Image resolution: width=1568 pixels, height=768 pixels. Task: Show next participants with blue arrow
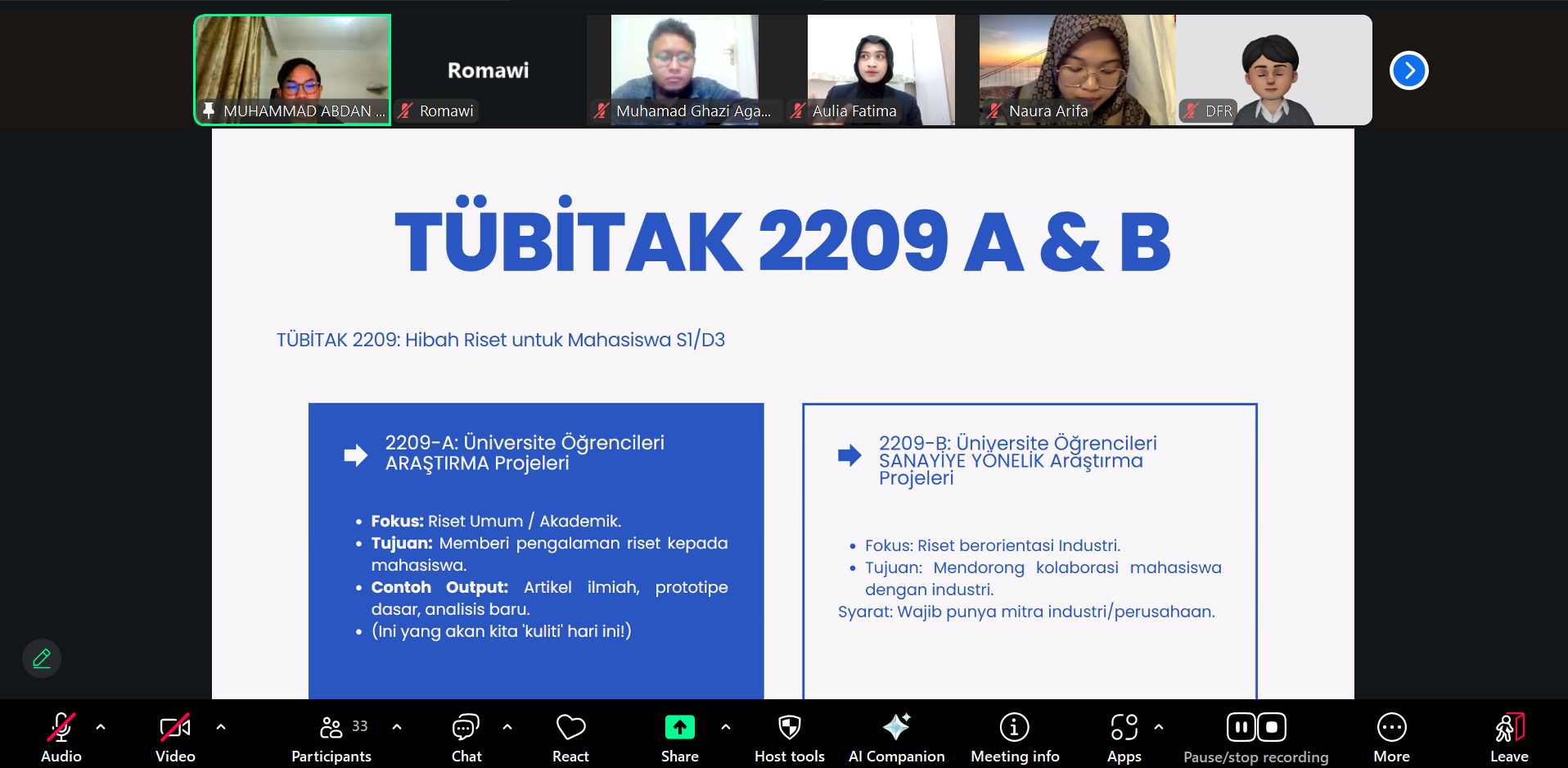pos(1408,70)
